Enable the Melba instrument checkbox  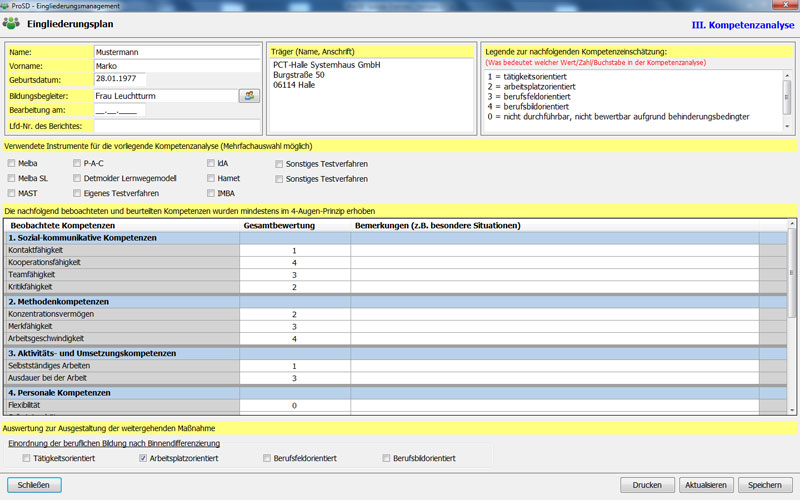tap(11, 162)
